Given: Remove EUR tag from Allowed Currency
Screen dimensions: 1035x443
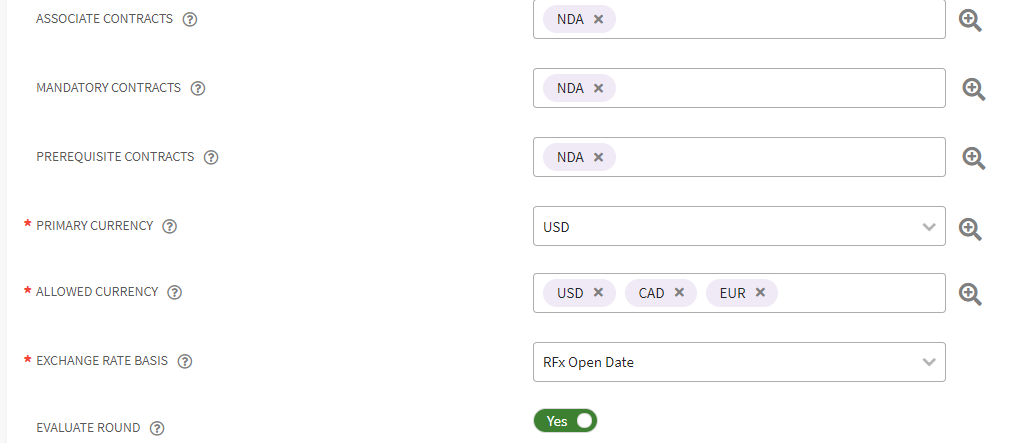Looking at the screenshot, I should (760, 293).
